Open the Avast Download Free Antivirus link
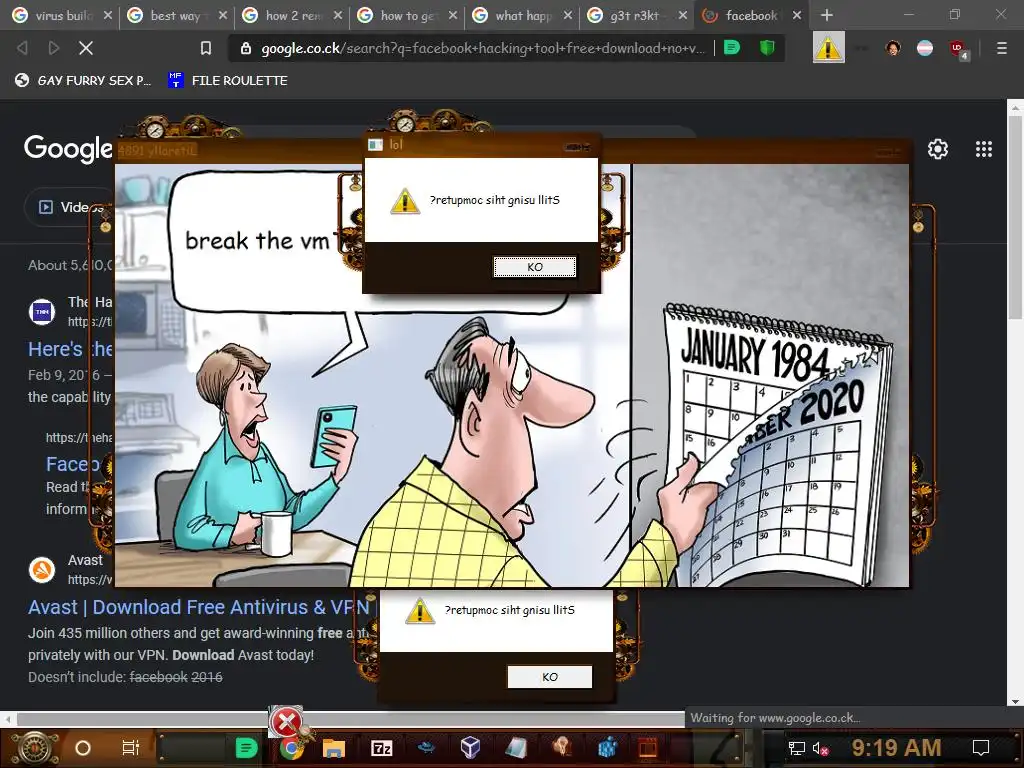The image size is (1024, 768). point(198,607)
